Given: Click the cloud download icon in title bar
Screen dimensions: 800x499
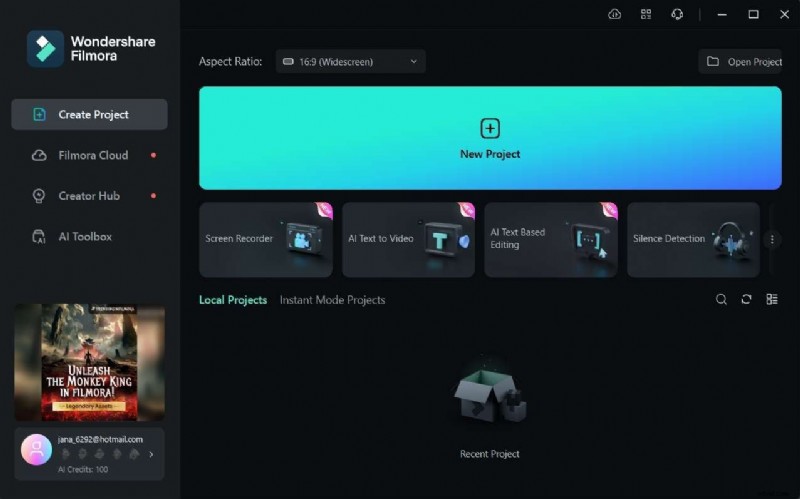Looking at the screenshot, I should pyautogui.click(x=614, y=14).
